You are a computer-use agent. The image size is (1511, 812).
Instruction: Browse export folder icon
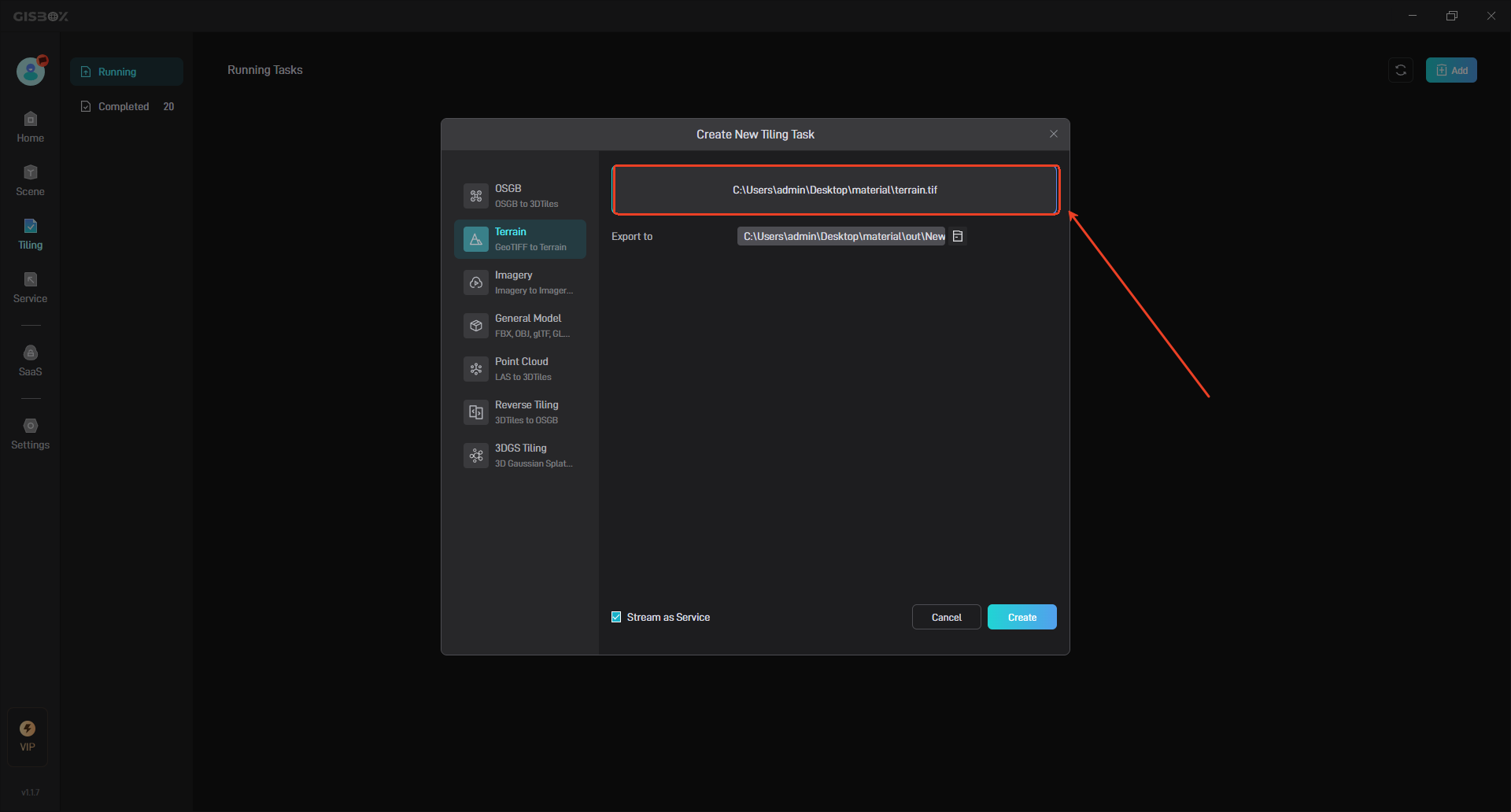958,236
